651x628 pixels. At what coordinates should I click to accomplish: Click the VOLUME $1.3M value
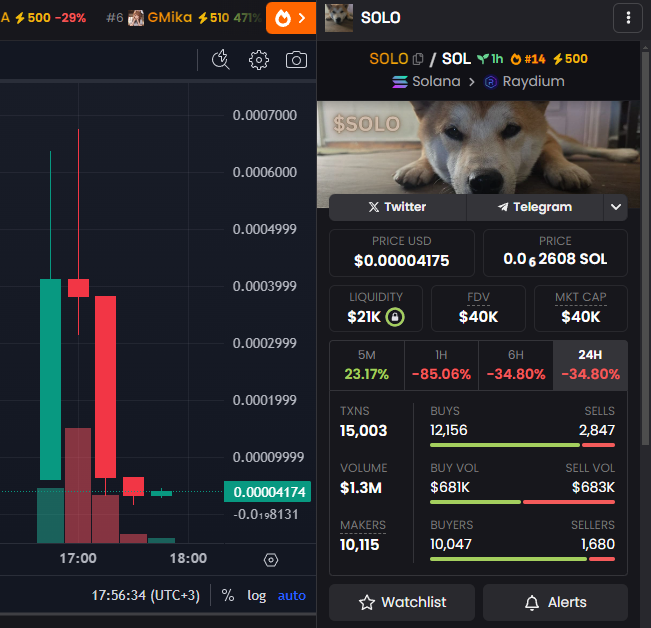tap(361, 488)
